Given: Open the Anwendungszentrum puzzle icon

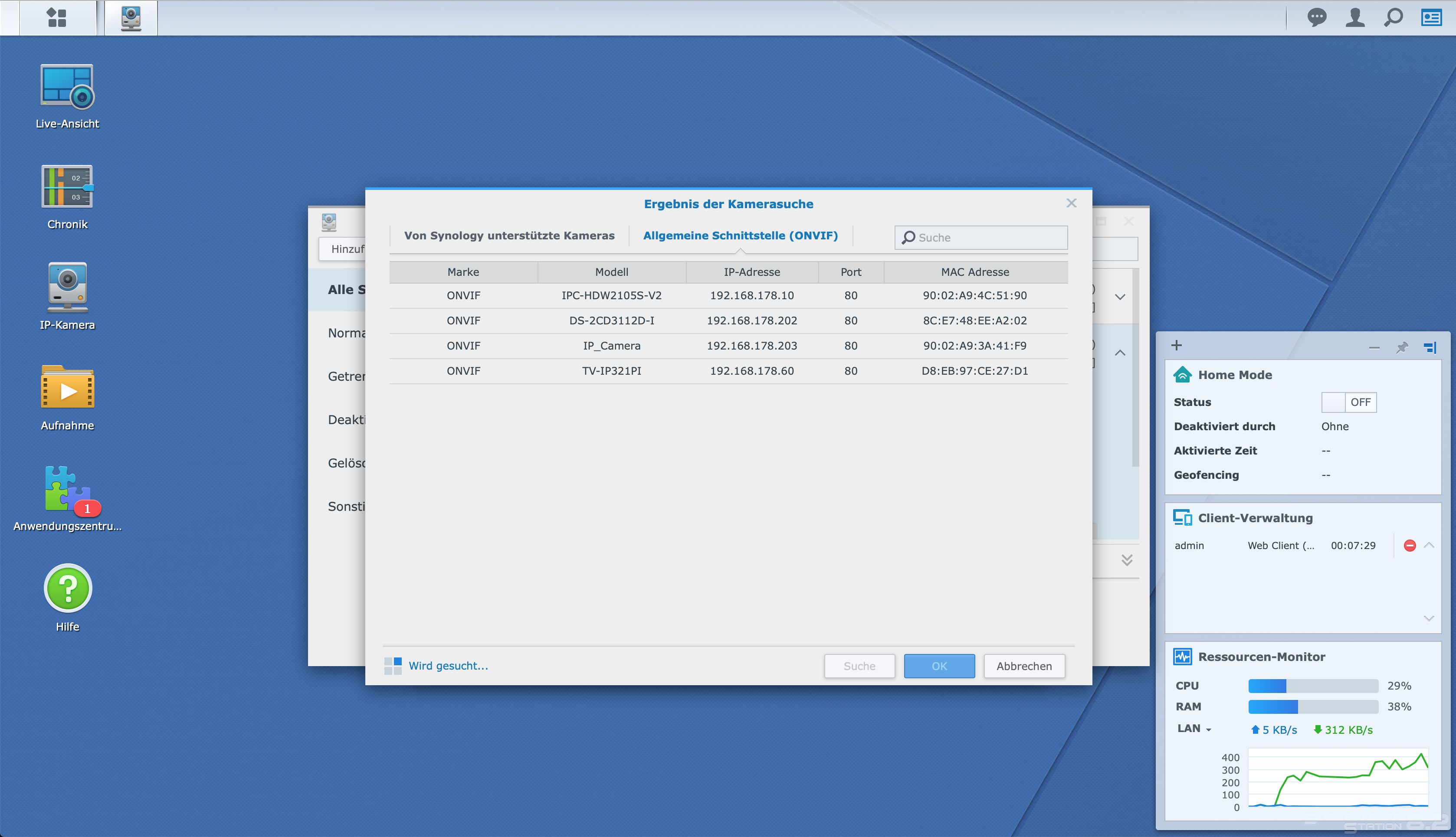Looking at the screenshot, I should coord(67,489).
